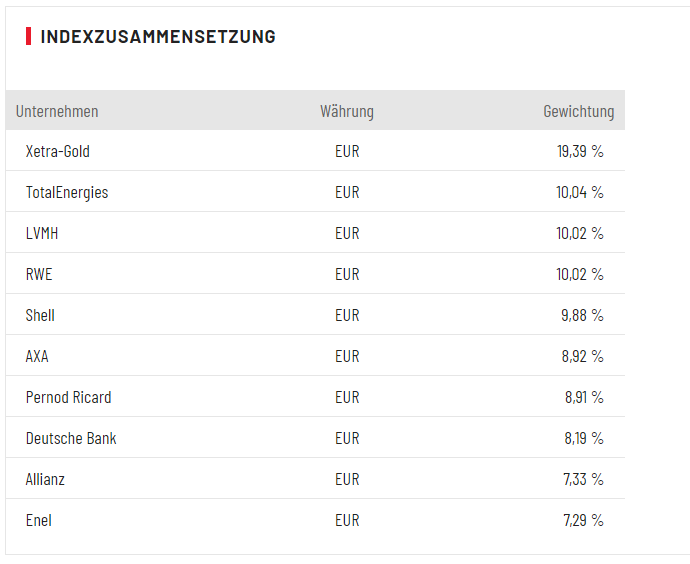Open the Shell company entry
690x564 pixels.
point(40,316)
